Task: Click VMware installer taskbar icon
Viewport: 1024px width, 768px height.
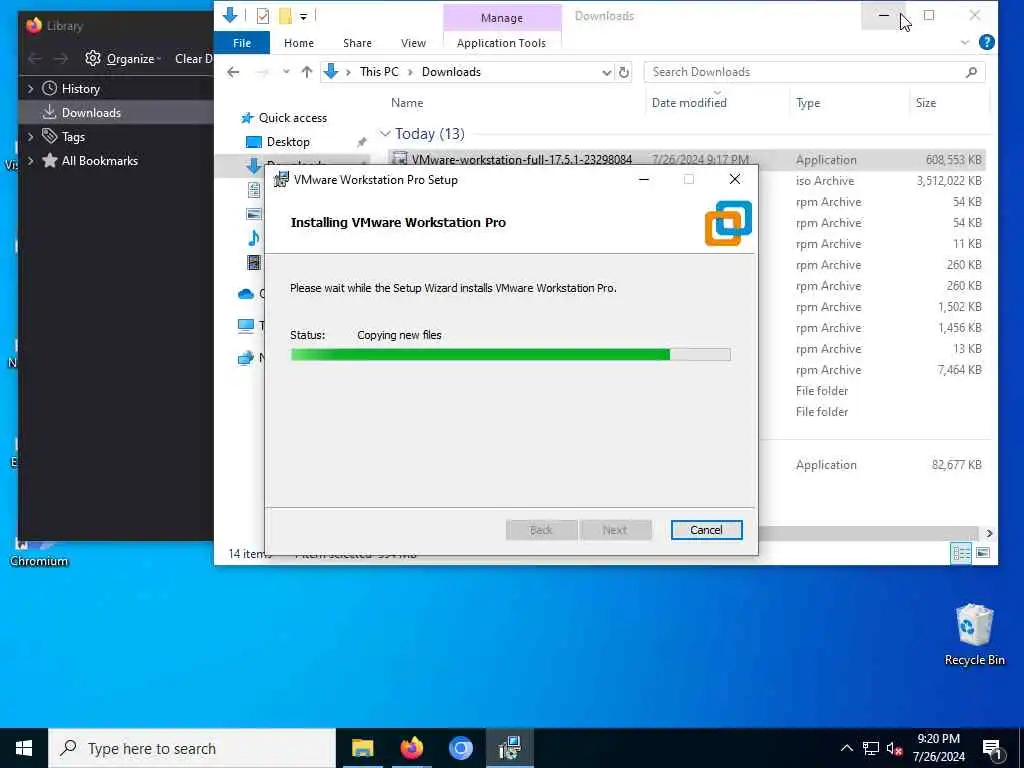Action: tap(509, 748)
